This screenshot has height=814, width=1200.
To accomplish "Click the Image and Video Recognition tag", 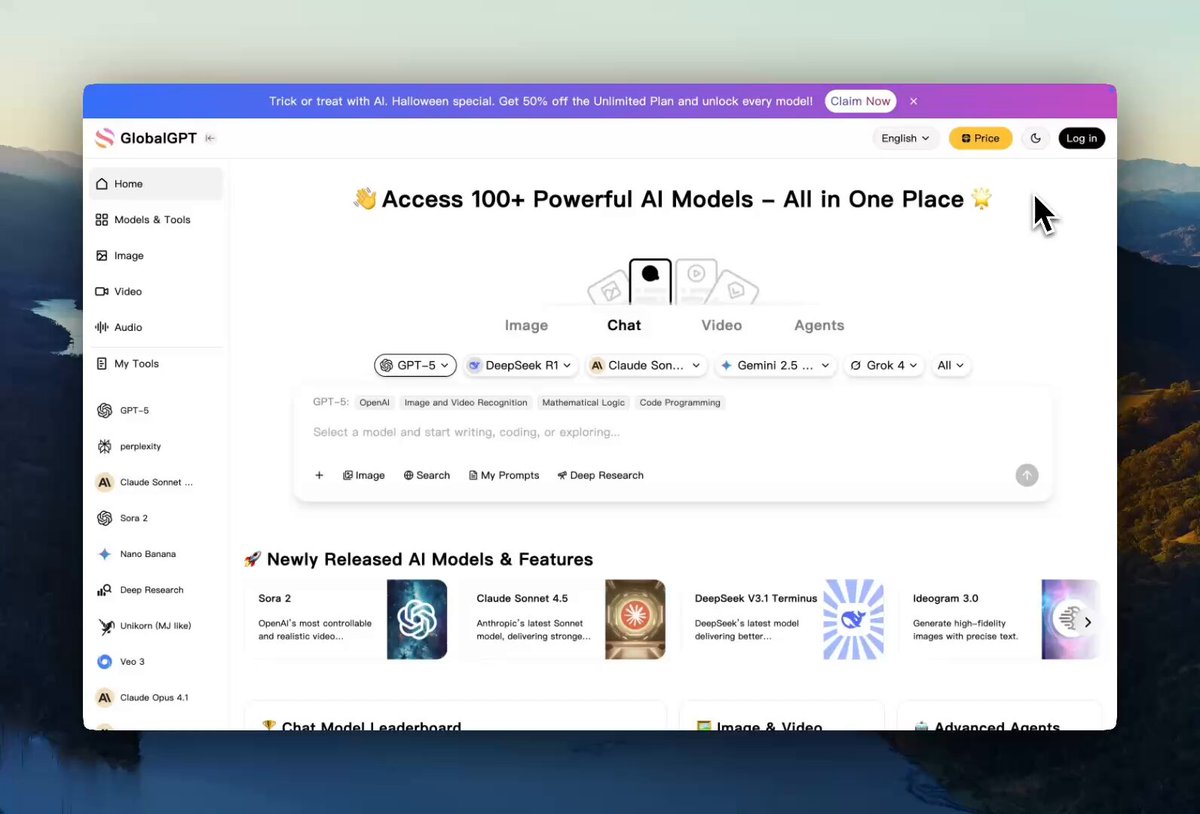I will click(465, 403).
